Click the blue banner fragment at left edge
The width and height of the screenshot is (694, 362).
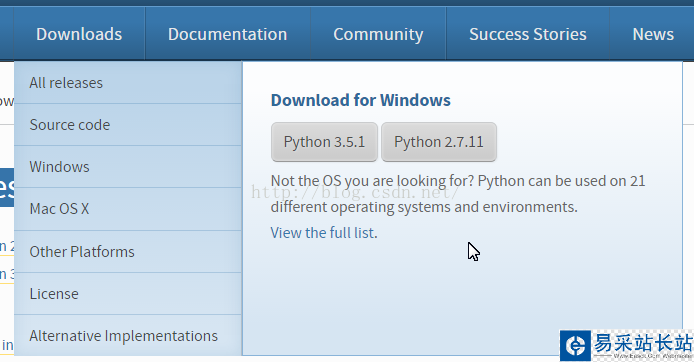point(7,188)
